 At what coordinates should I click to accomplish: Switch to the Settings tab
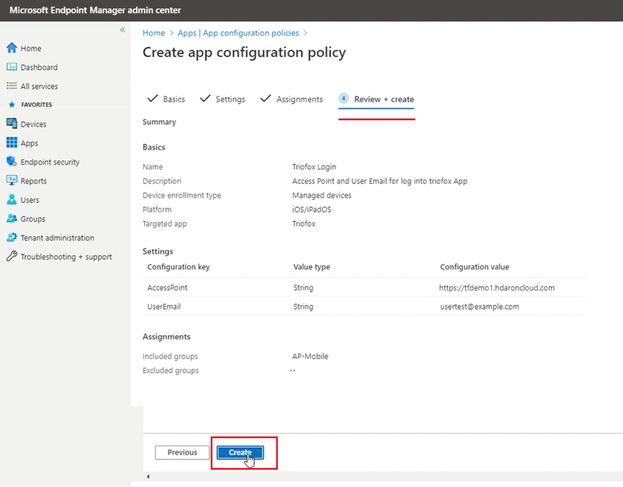(x=230, y=99)
